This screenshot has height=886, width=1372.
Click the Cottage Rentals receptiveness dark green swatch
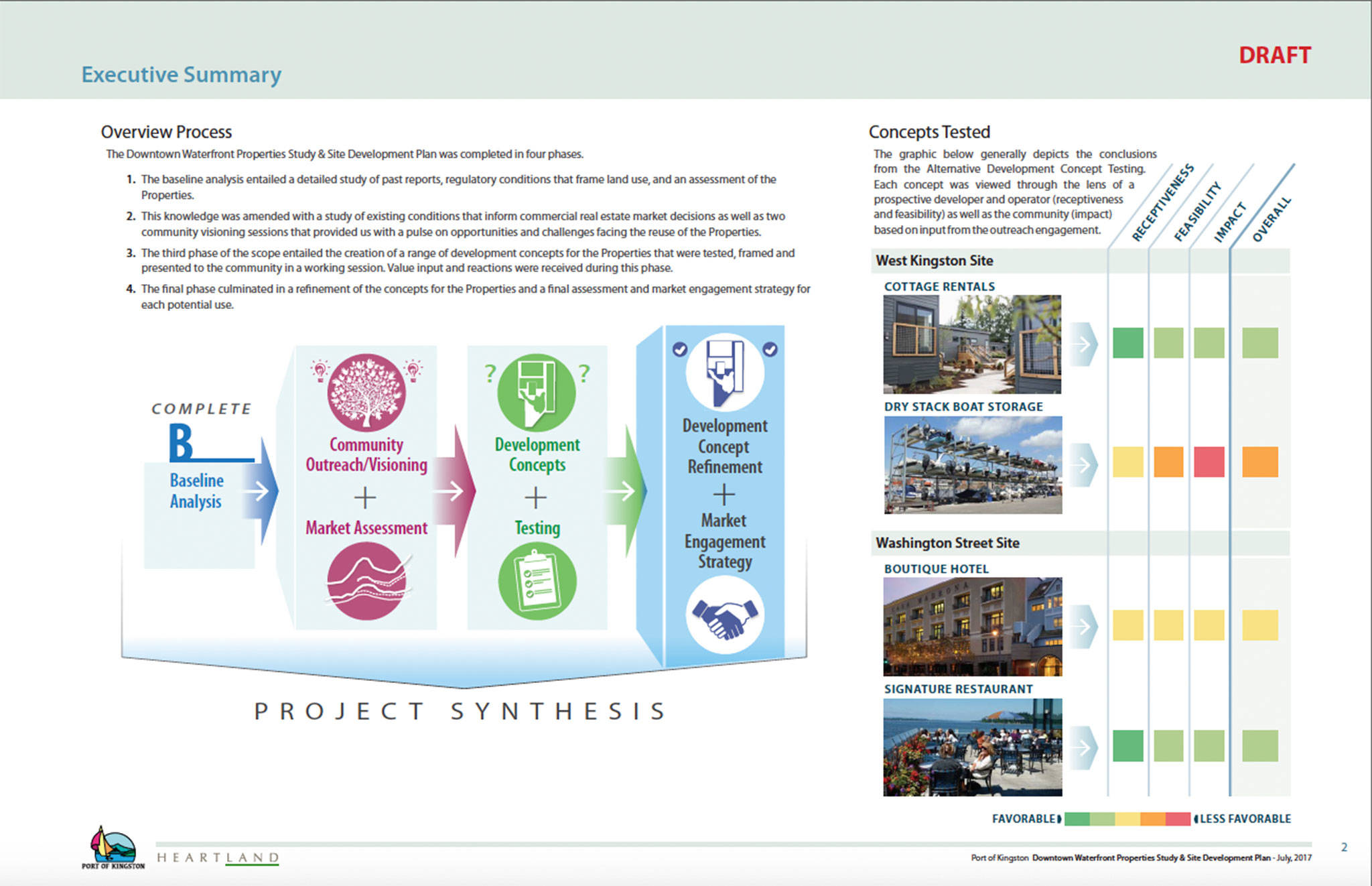click(x=1128, y=342)
